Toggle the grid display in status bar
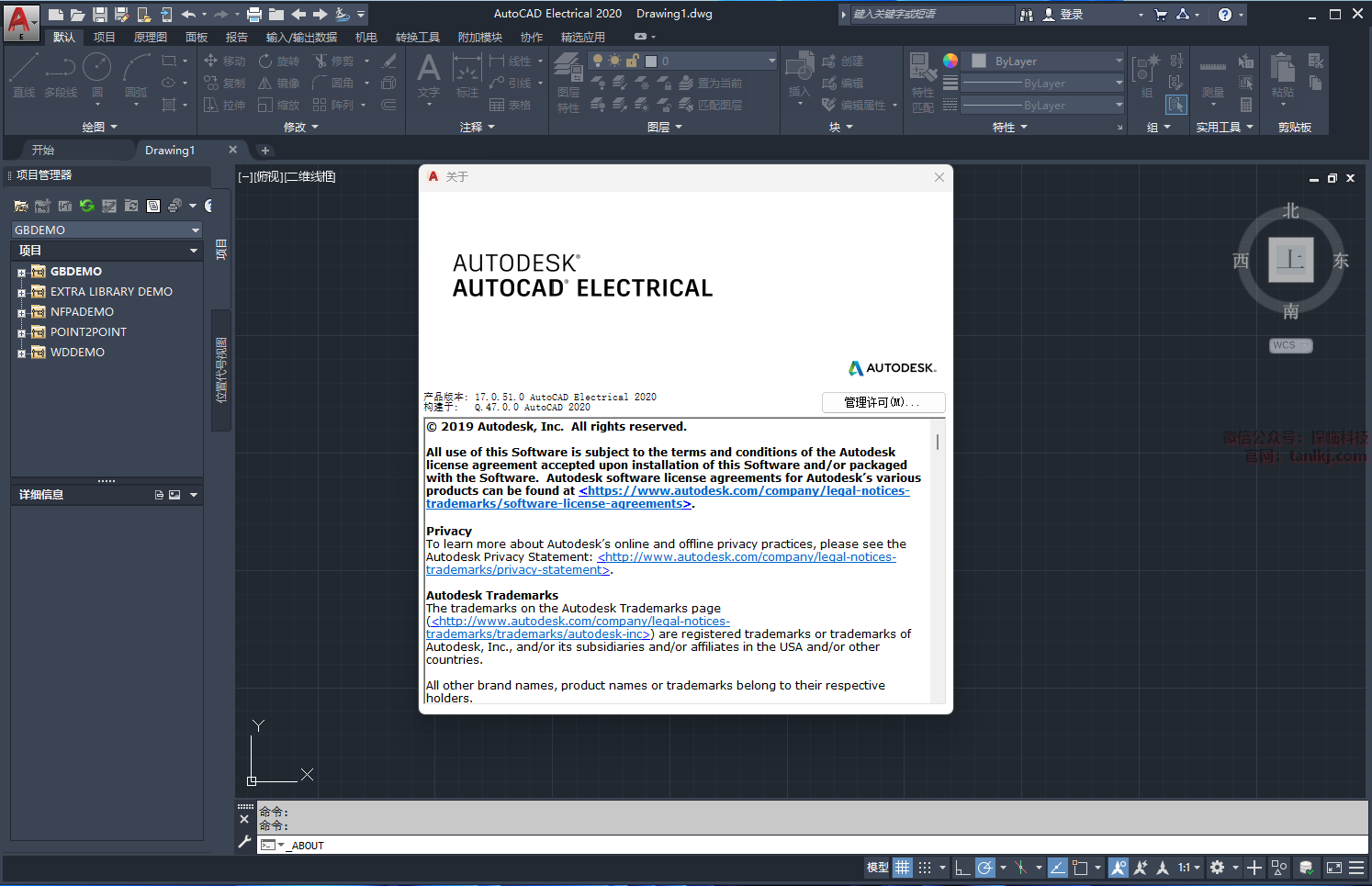This screenshot has height=886, width=1372. click(x=903, y=868)
